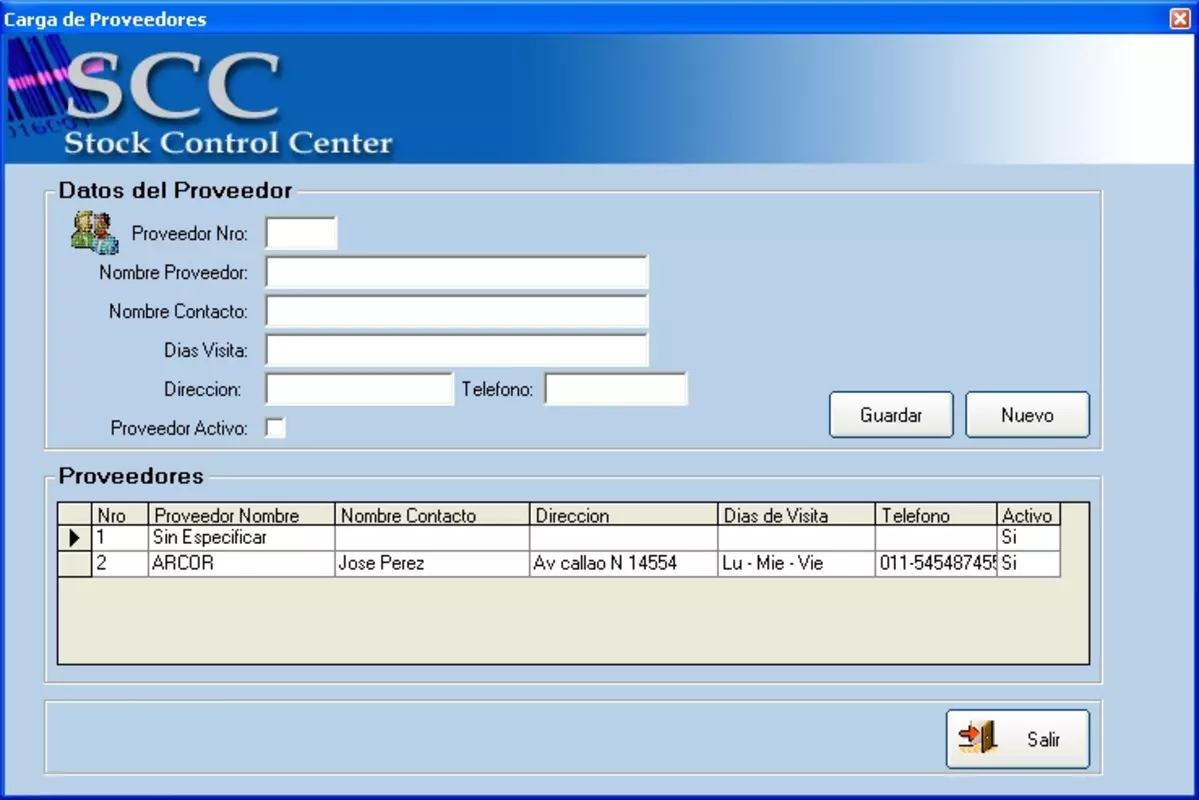Image resolution: width=1199 pixels, height=800 pixels.
Task: Select the row header of the ARCOR row
Action: coord(75,563)
